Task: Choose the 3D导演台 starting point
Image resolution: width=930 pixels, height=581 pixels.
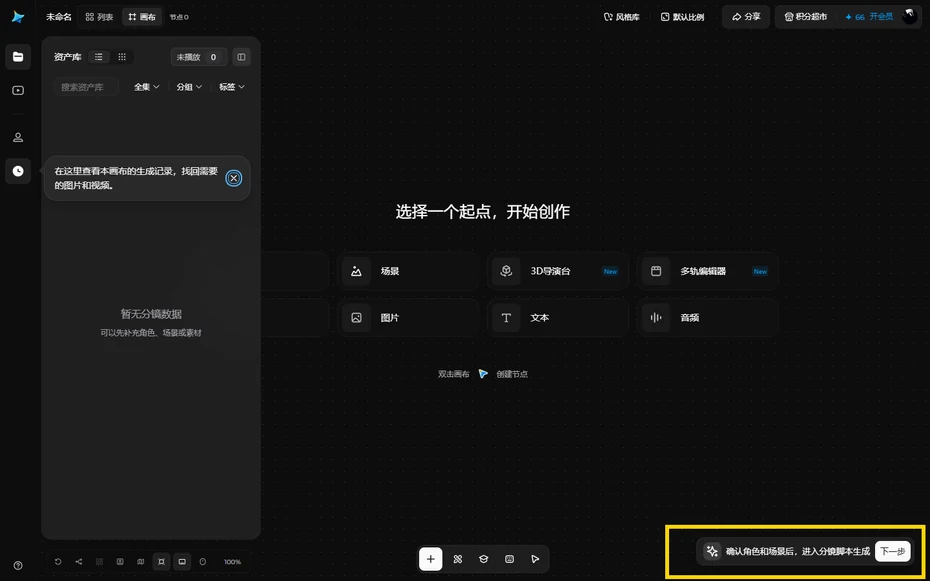Action: 558,271
